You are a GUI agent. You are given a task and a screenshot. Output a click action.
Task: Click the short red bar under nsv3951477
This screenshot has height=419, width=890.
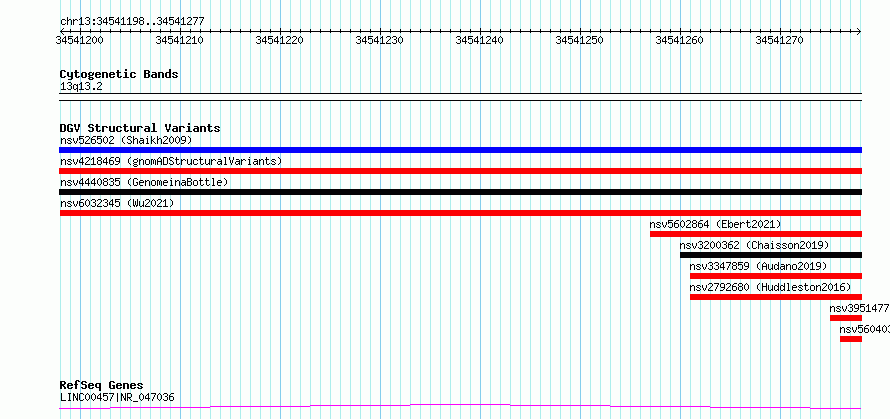coord(846,318)
